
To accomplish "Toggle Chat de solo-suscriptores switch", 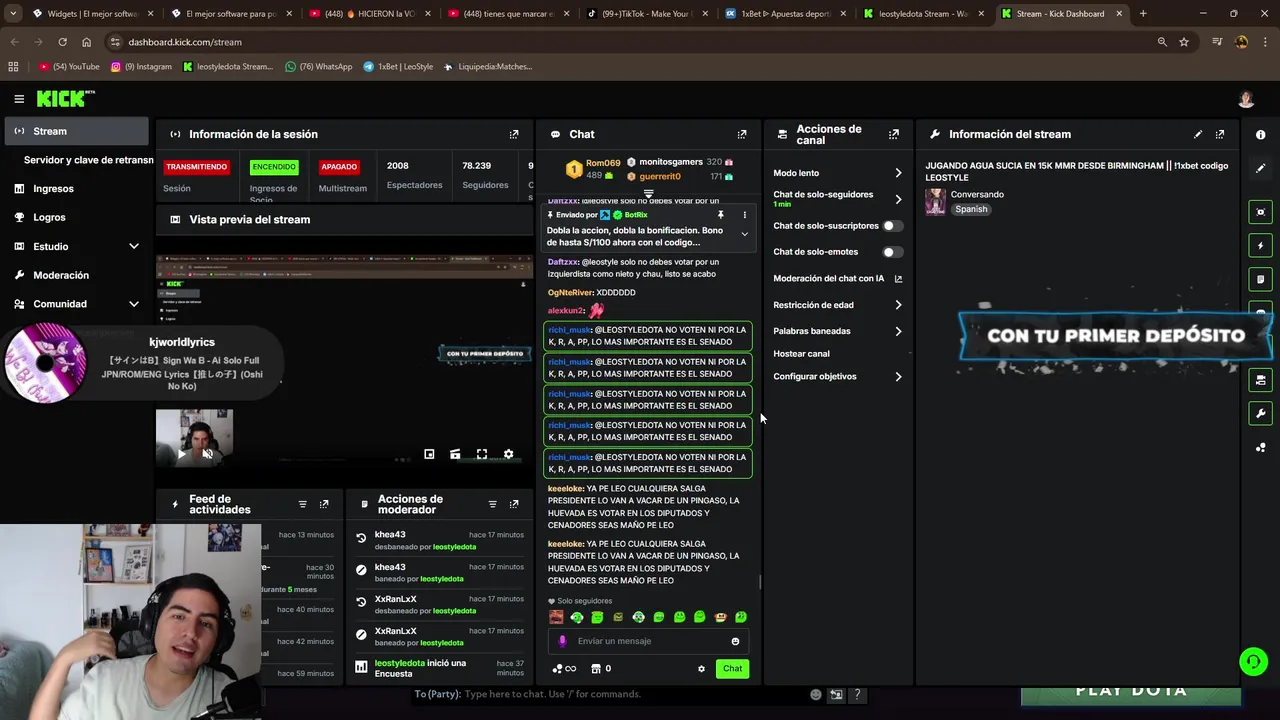I will 892,226.
